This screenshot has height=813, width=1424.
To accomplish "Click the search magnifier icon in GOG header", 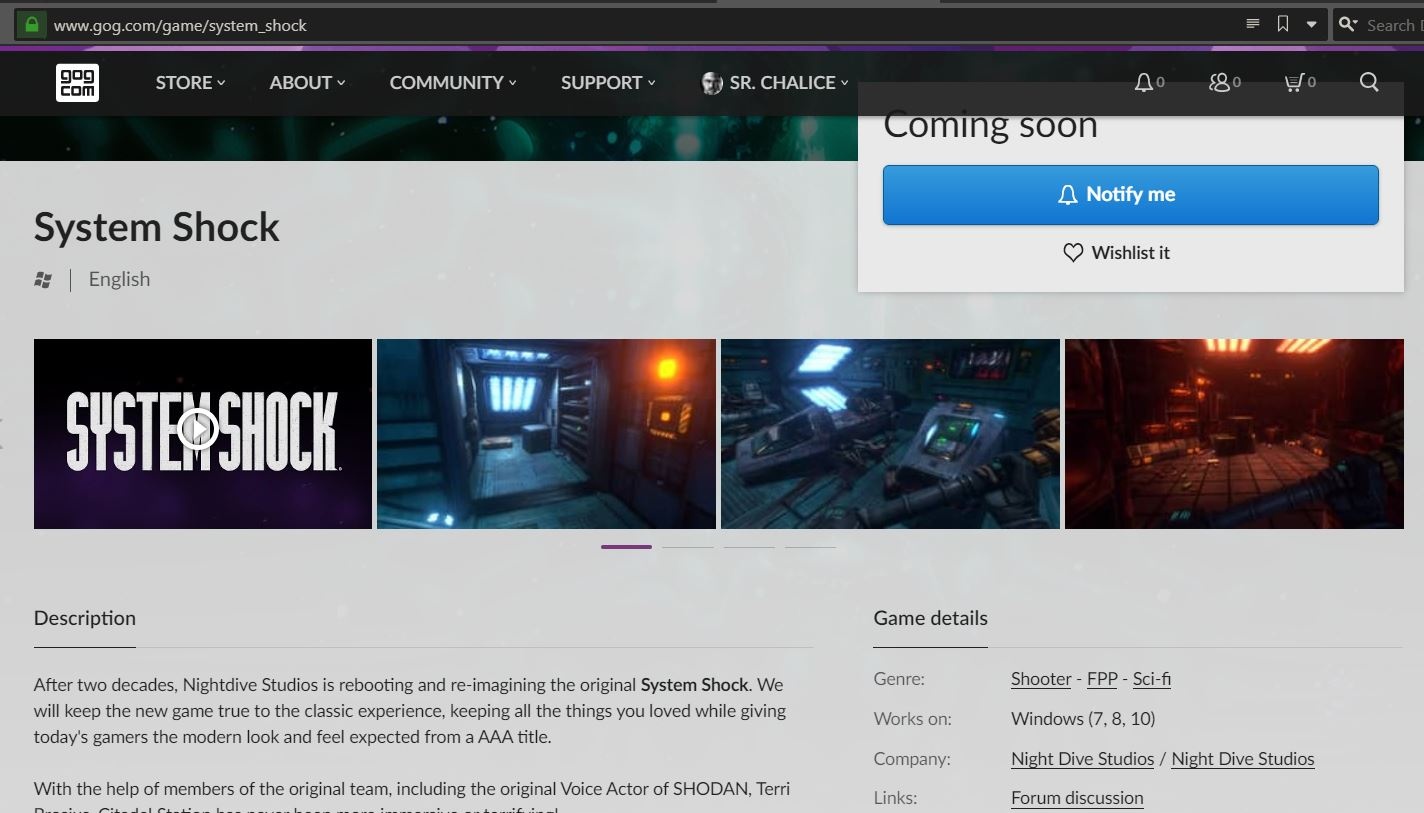I will pos(1369,82).
